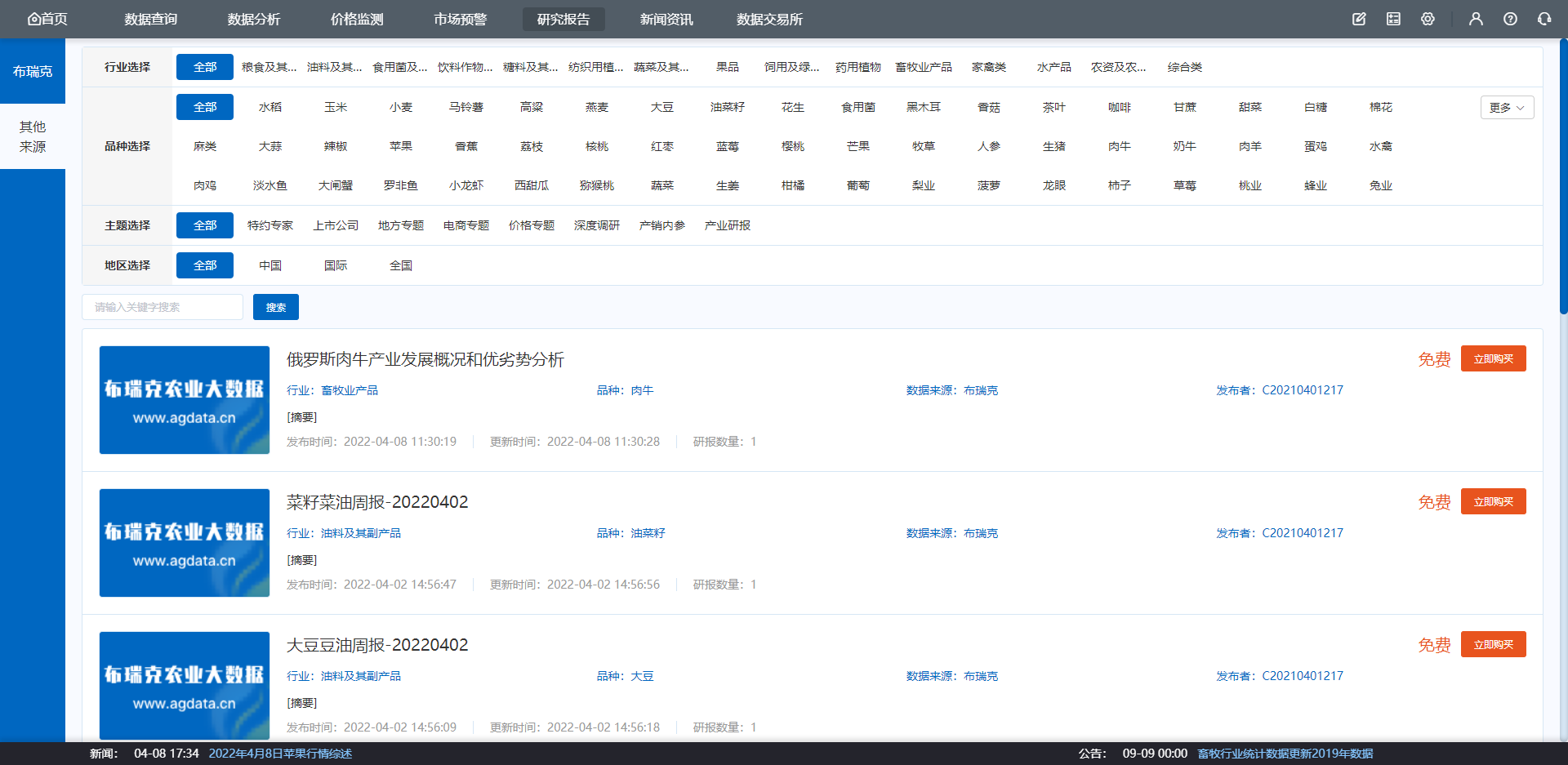Viewport: 1568px width, 765px height.
Task: Click thumbnail of Russian beef cattle report
Action: click(x=185, y=400)
